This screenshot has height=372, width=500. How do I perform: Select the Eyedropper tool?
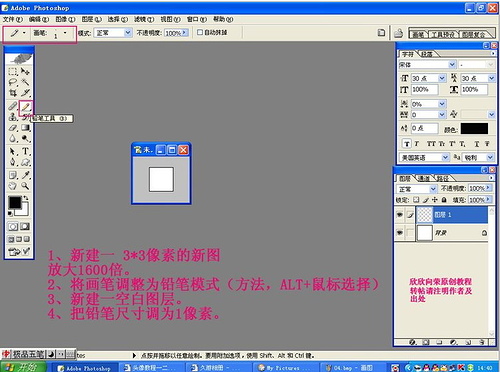click(25, 175)
